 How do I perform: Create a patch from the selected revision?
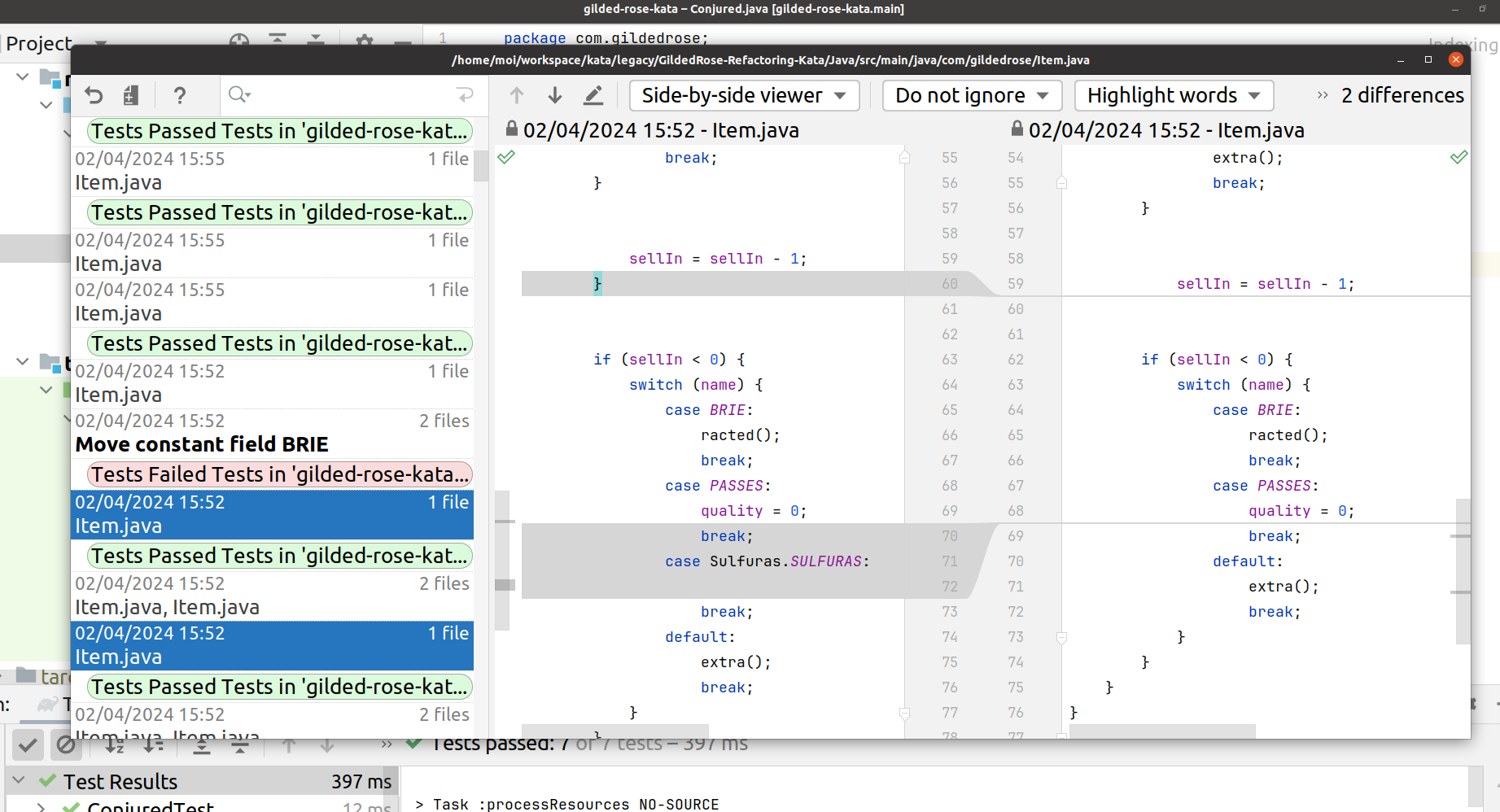click(131, 95)
